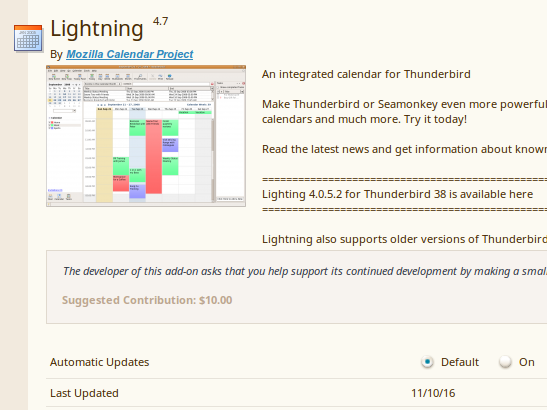Screen dimensions: 547x410
Task: Click the Lightning add-on title
Action: [97, 29]
